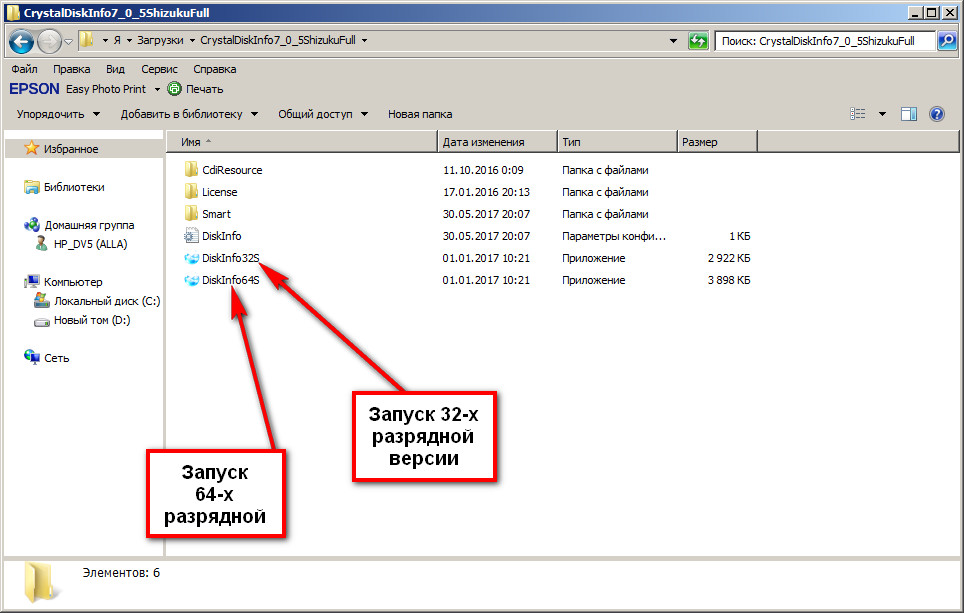The width and height of the screenshot is (964, 613).
Task: Sort by the Тип column header
Action: (617, 142)
